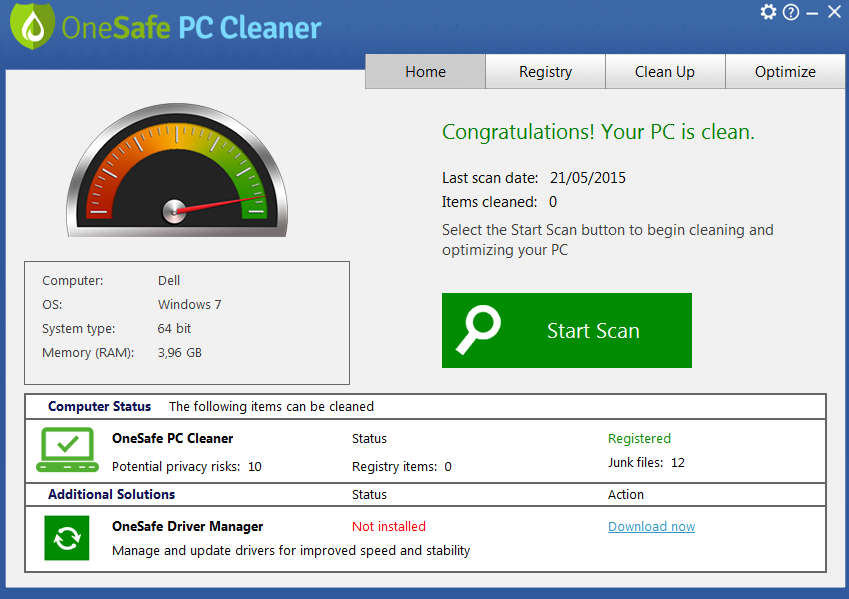849x599 pixels.
Task: Click the Junk files: 12 entry
Action: click(646, 463)
